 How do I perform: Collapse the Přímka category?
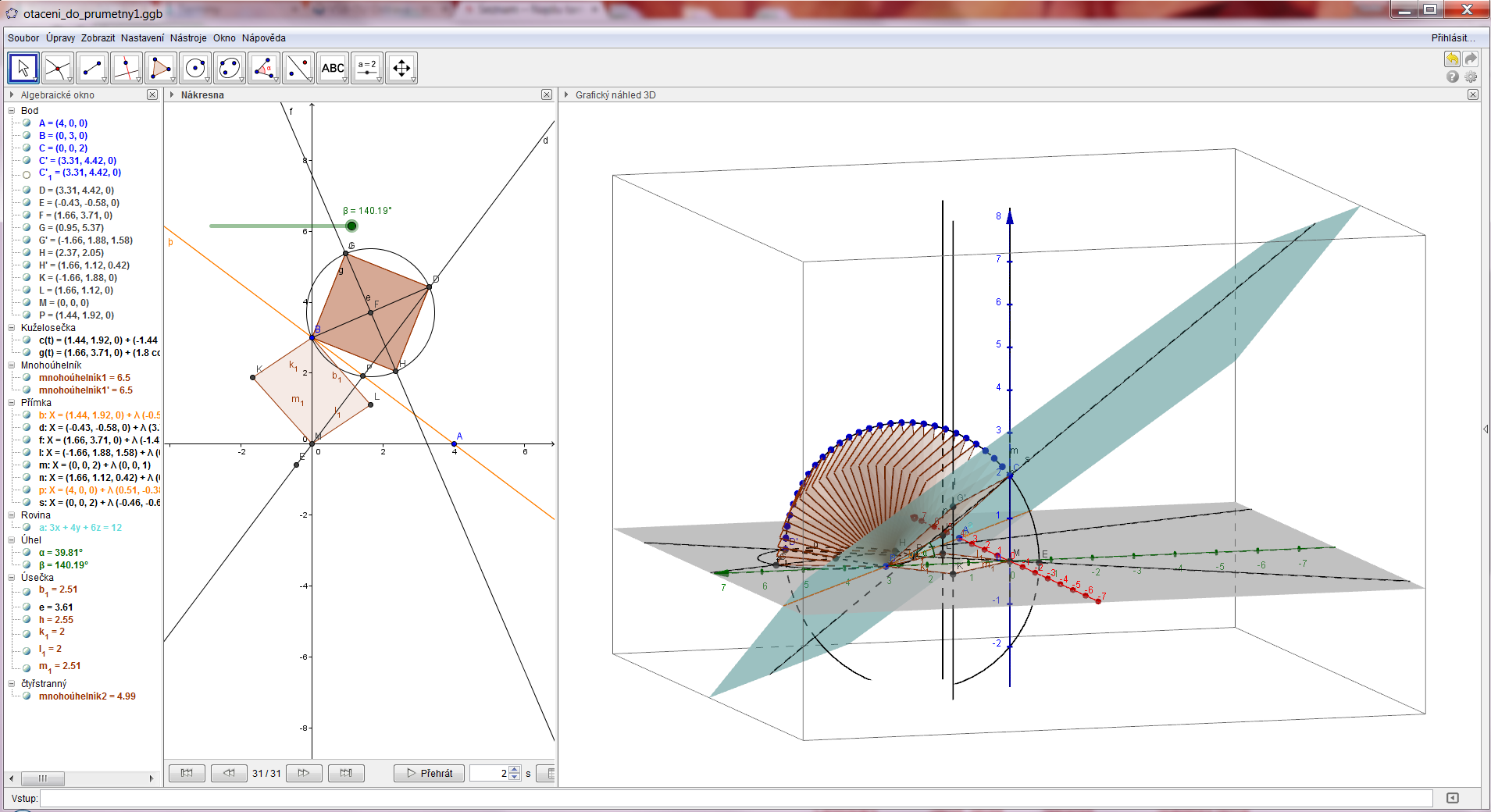(12, 403)
